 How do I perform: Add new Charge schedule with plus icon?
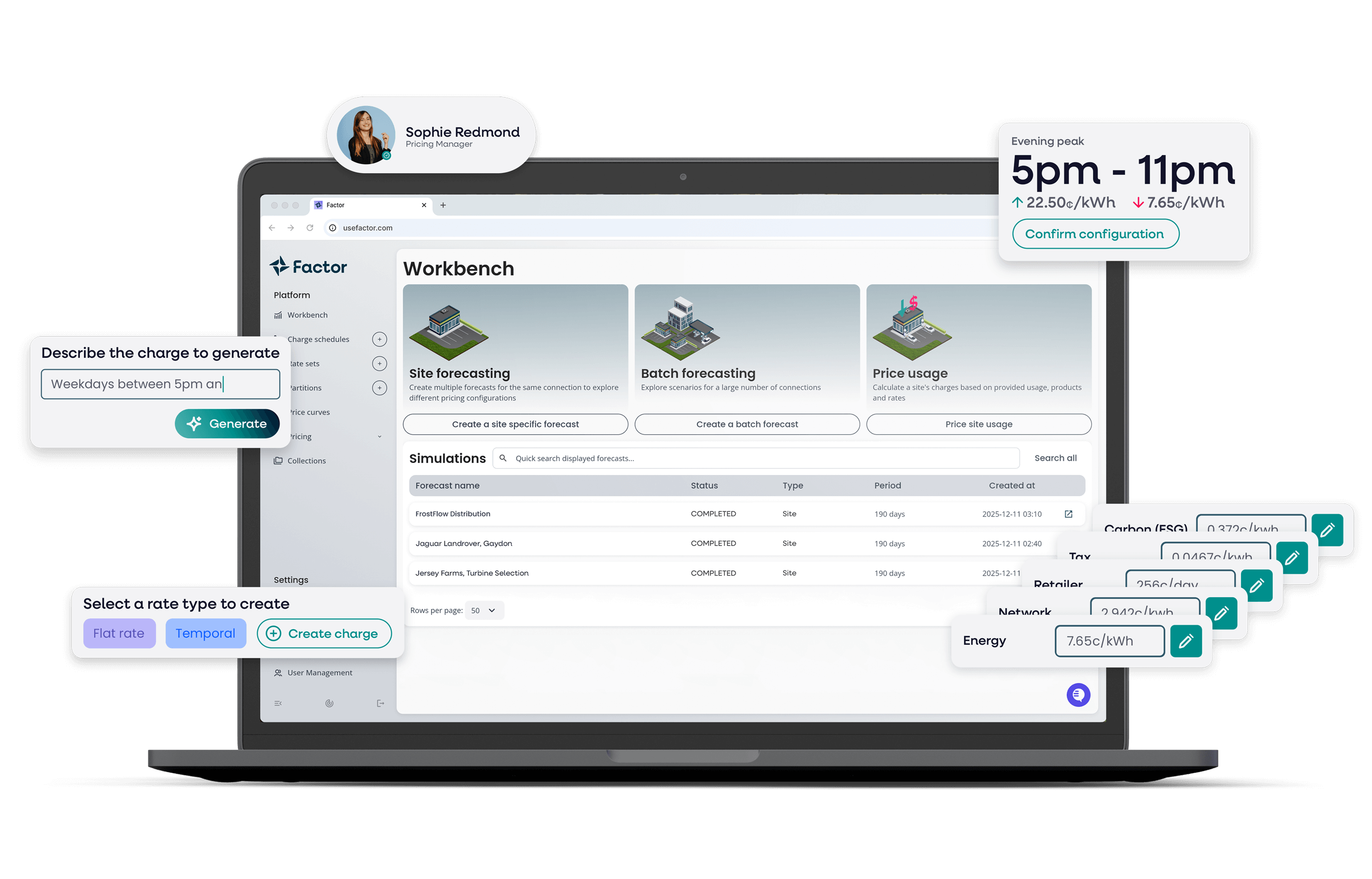(x=380, y=339)
